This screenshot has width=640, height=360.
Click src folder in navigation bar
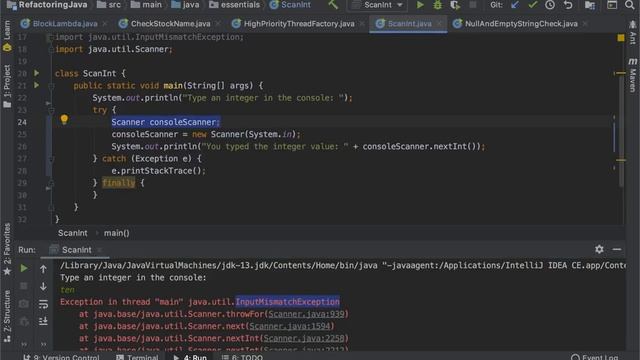click(109, 5)
